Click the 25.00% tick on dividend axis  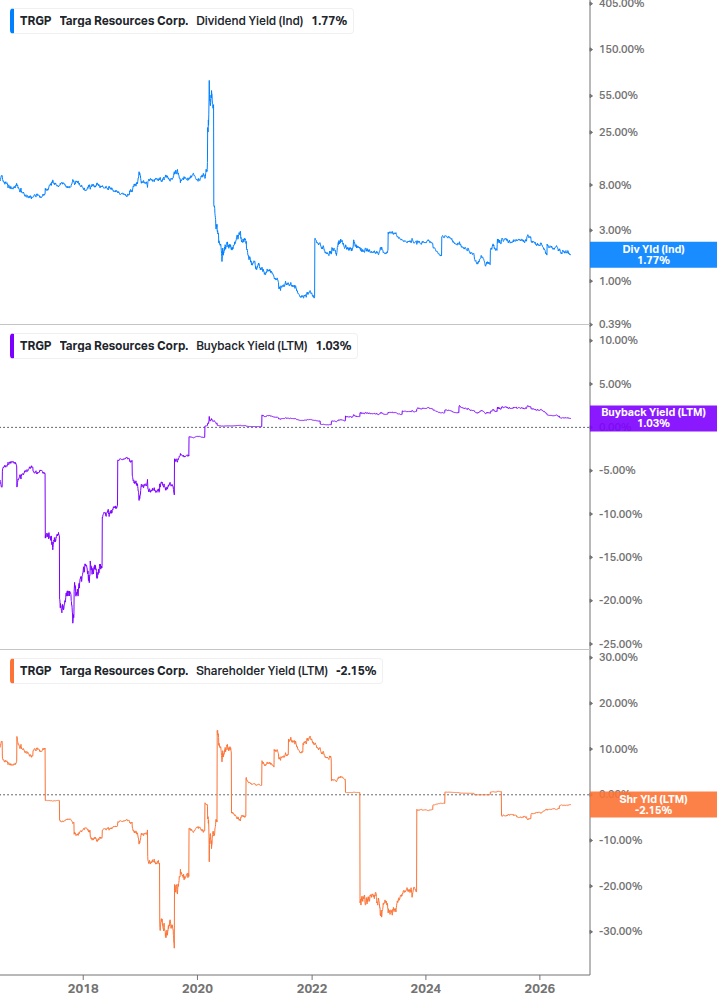click(x=618, y=133)
